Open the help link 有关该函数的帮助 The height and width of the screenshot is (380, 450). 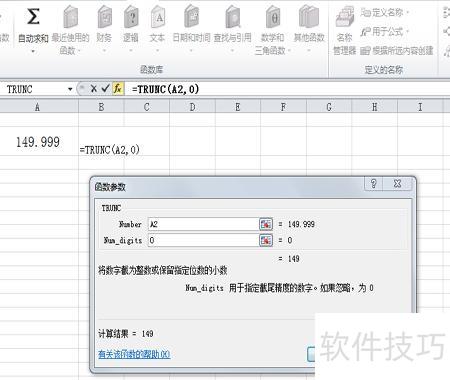click(134, 354)
